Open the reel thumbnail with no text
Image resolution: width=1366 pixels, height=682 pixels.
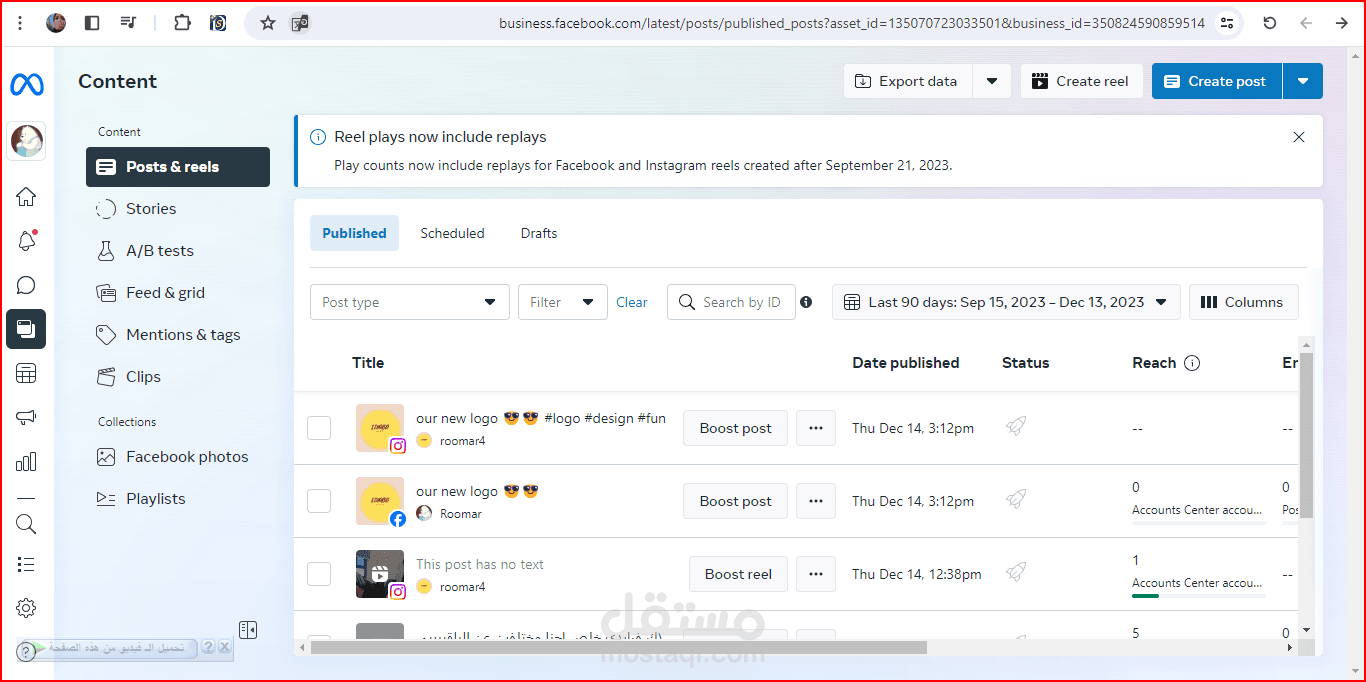click(x=380, y=574)
